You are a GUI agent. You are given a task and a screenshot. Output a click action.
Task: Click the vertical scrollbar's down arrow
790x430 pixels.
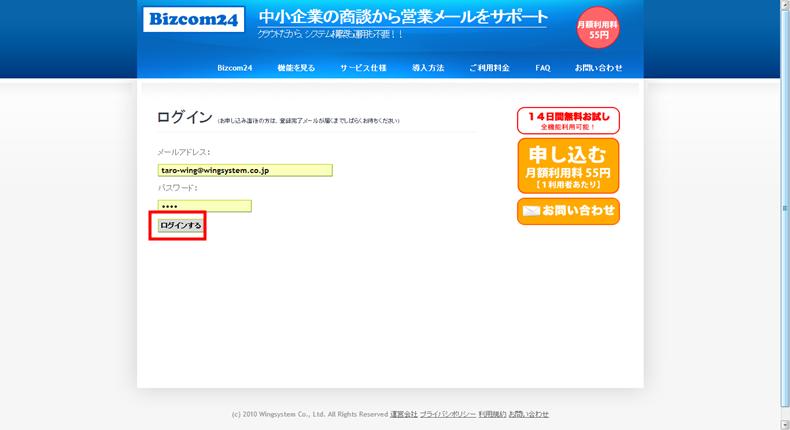pyautogui.click(x=783, y=424)
